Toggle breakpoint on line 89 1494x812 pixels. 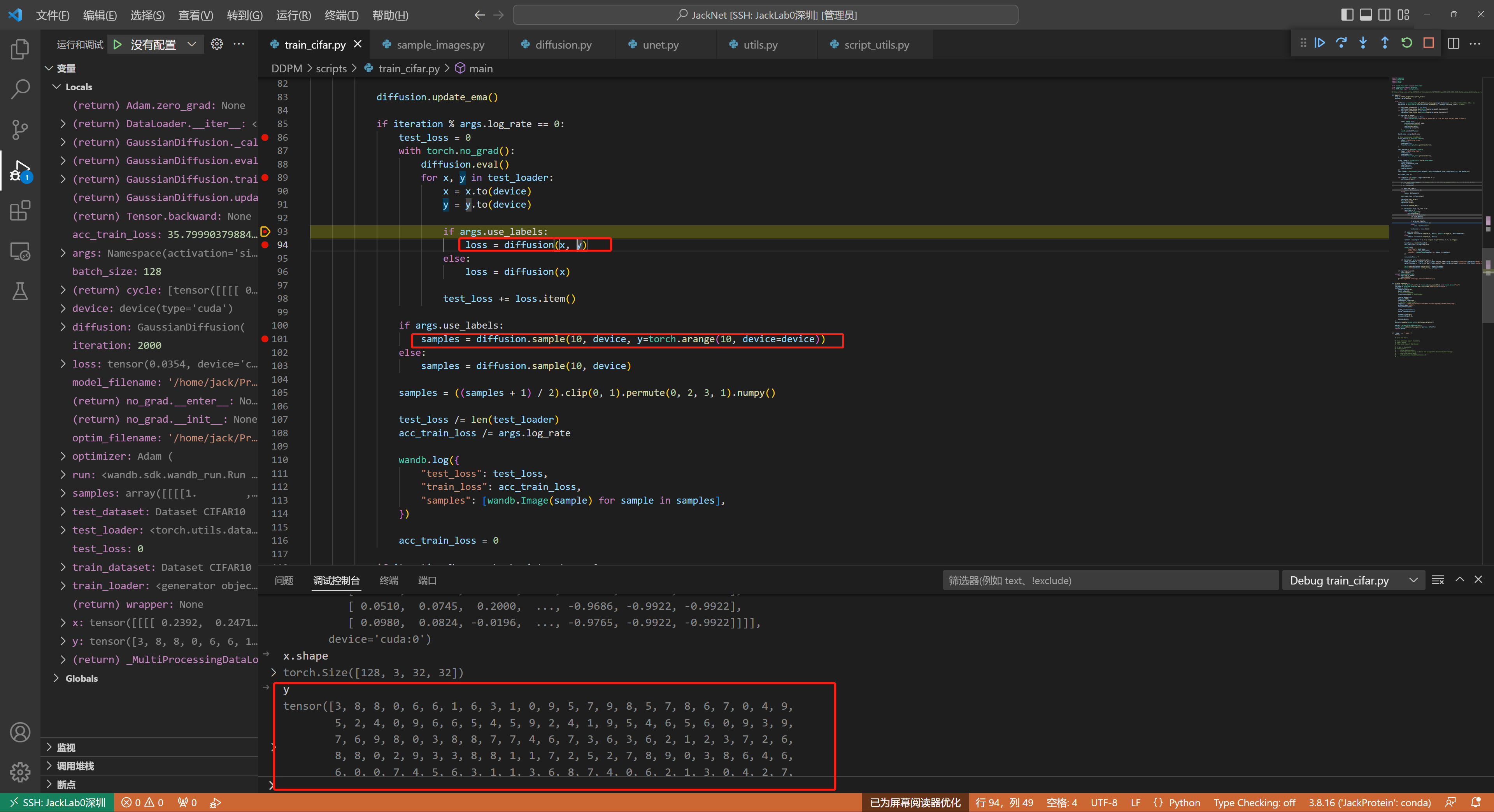click(265, 177)
